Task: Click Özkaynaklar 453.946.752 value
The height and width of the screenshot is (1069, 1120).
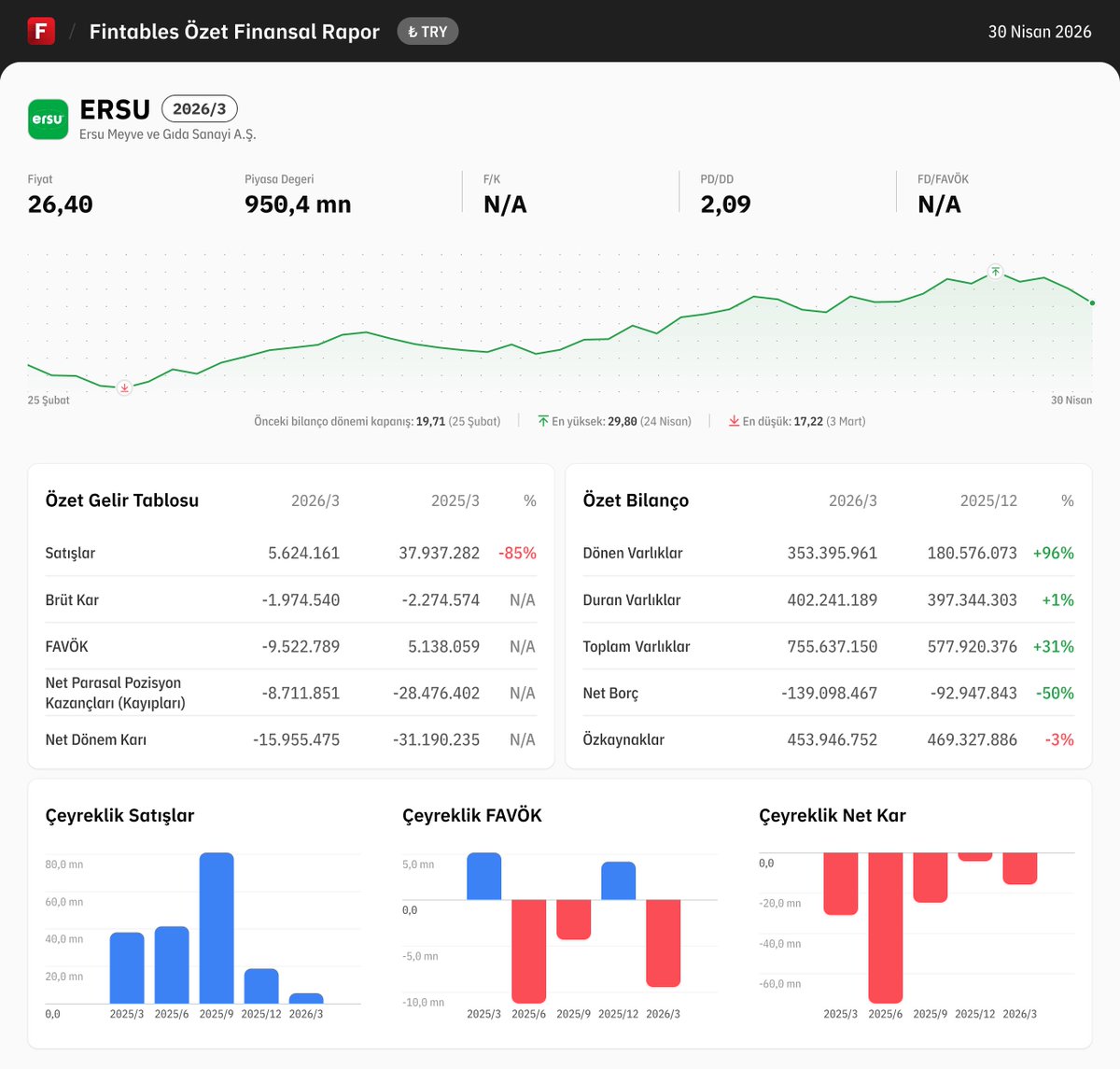Action: (x=832, y=739)
